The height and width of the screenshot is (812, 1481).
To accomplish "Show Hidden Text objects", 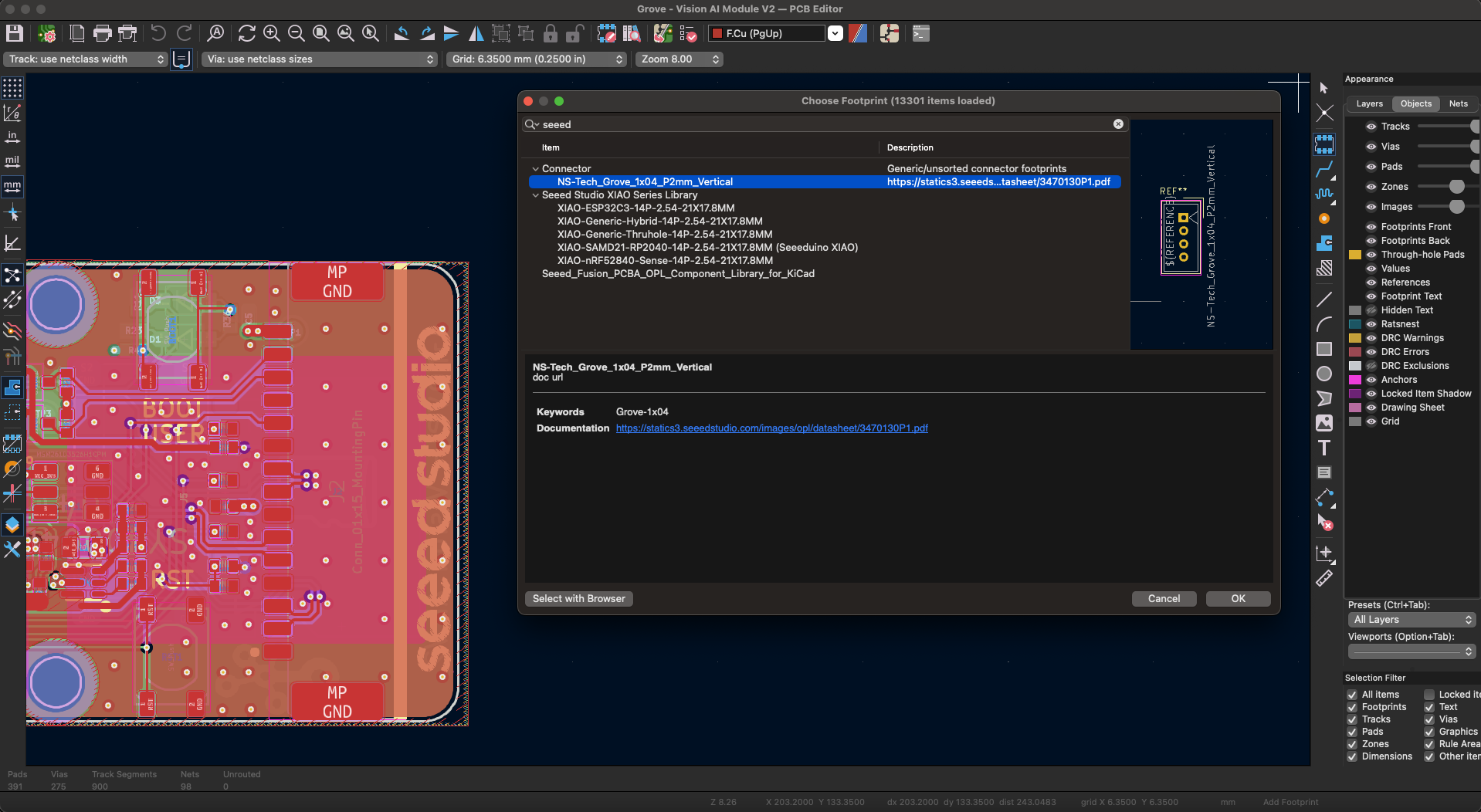I will (x=1371, y=310).
